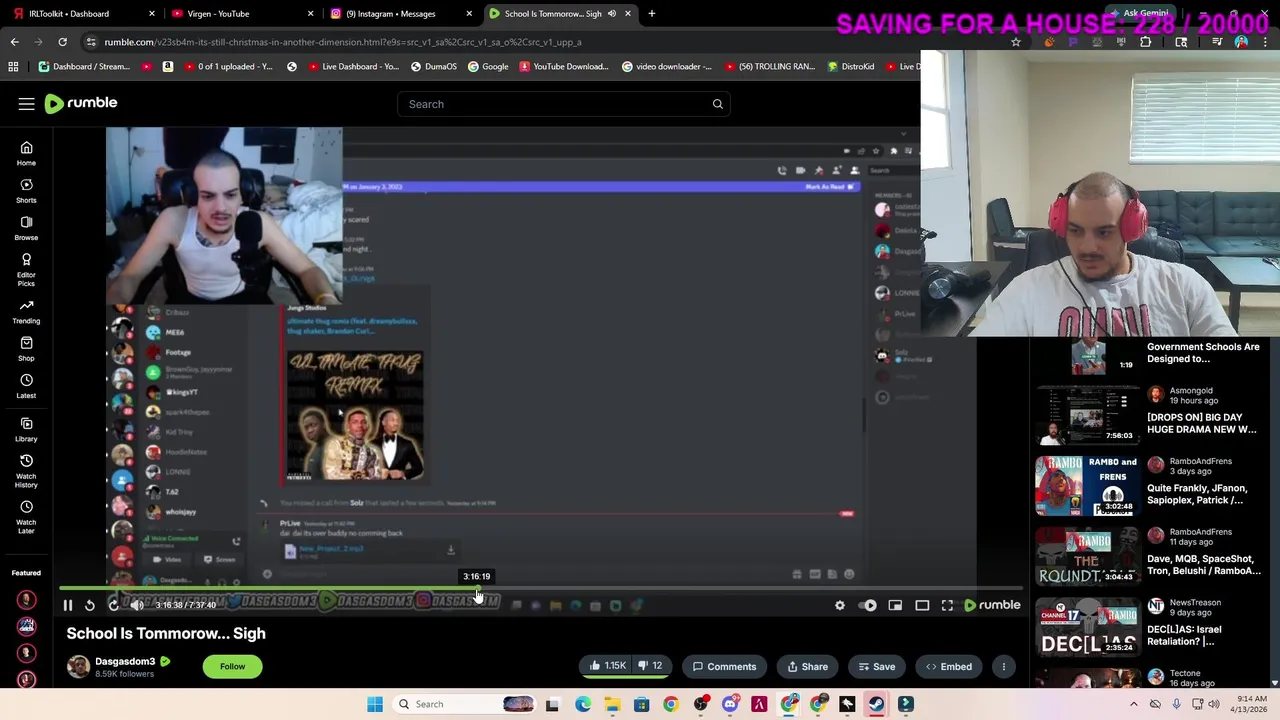
Task: Toggle autoplay switch in player
Action: click(x=868, y=605)
